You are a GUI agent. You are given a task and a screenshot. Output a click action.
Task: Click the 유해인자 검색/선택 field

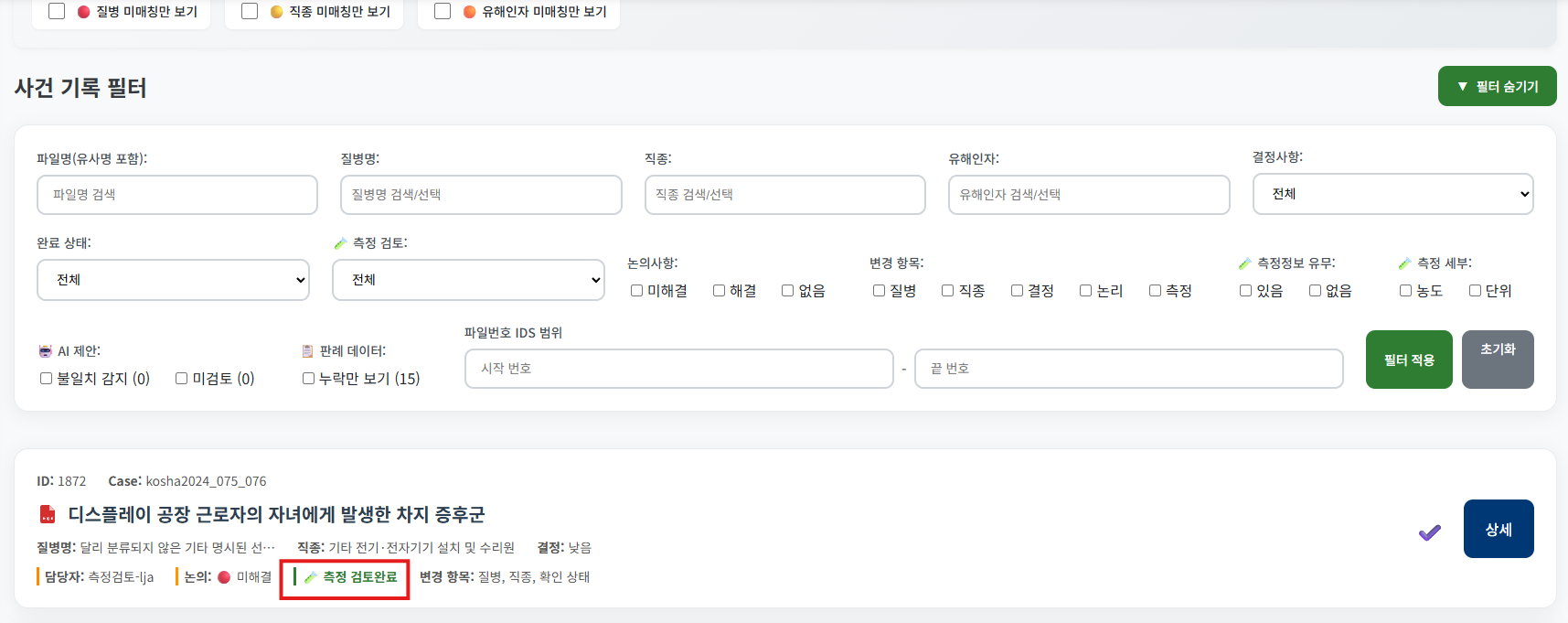tap(1089, 195)
